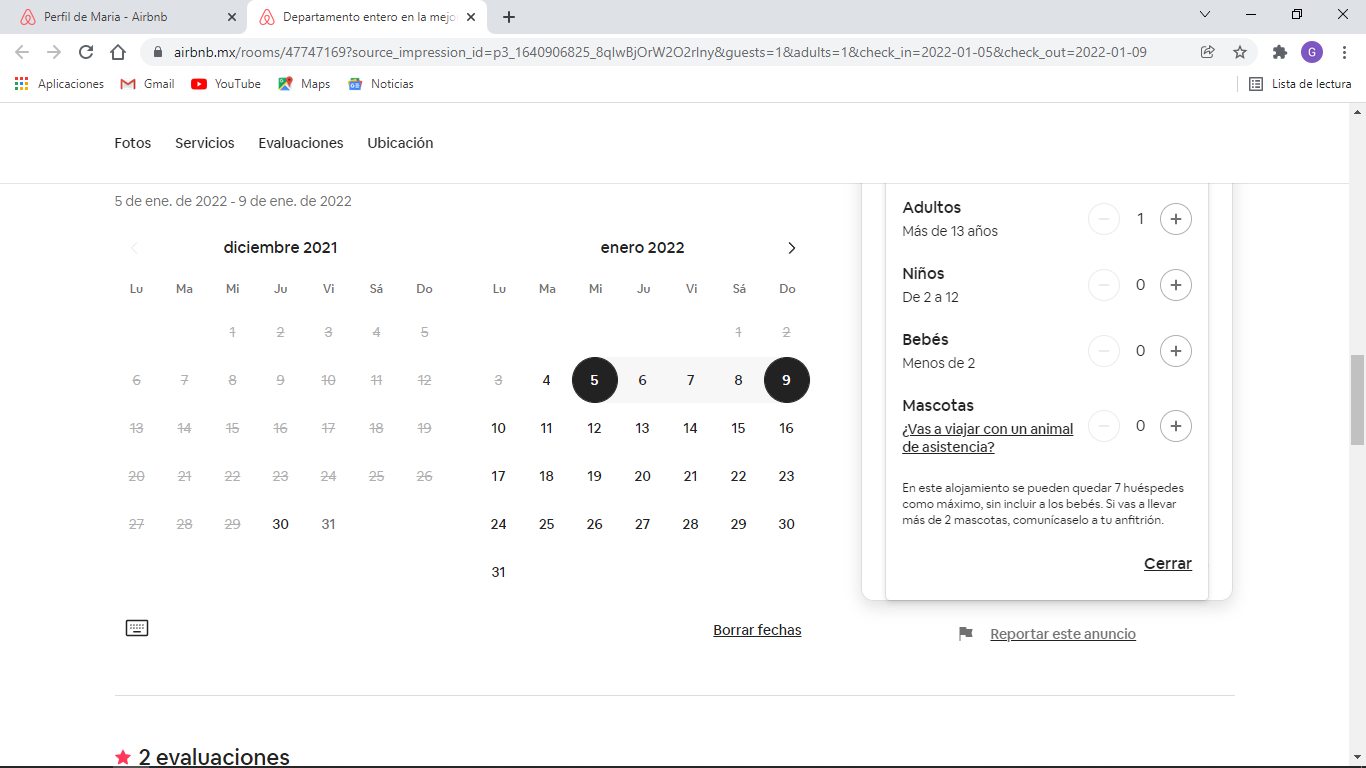The image size is (1366, 768).
Task: Close the guests panel with Cerrar
Action: (x=1168, y=564)
